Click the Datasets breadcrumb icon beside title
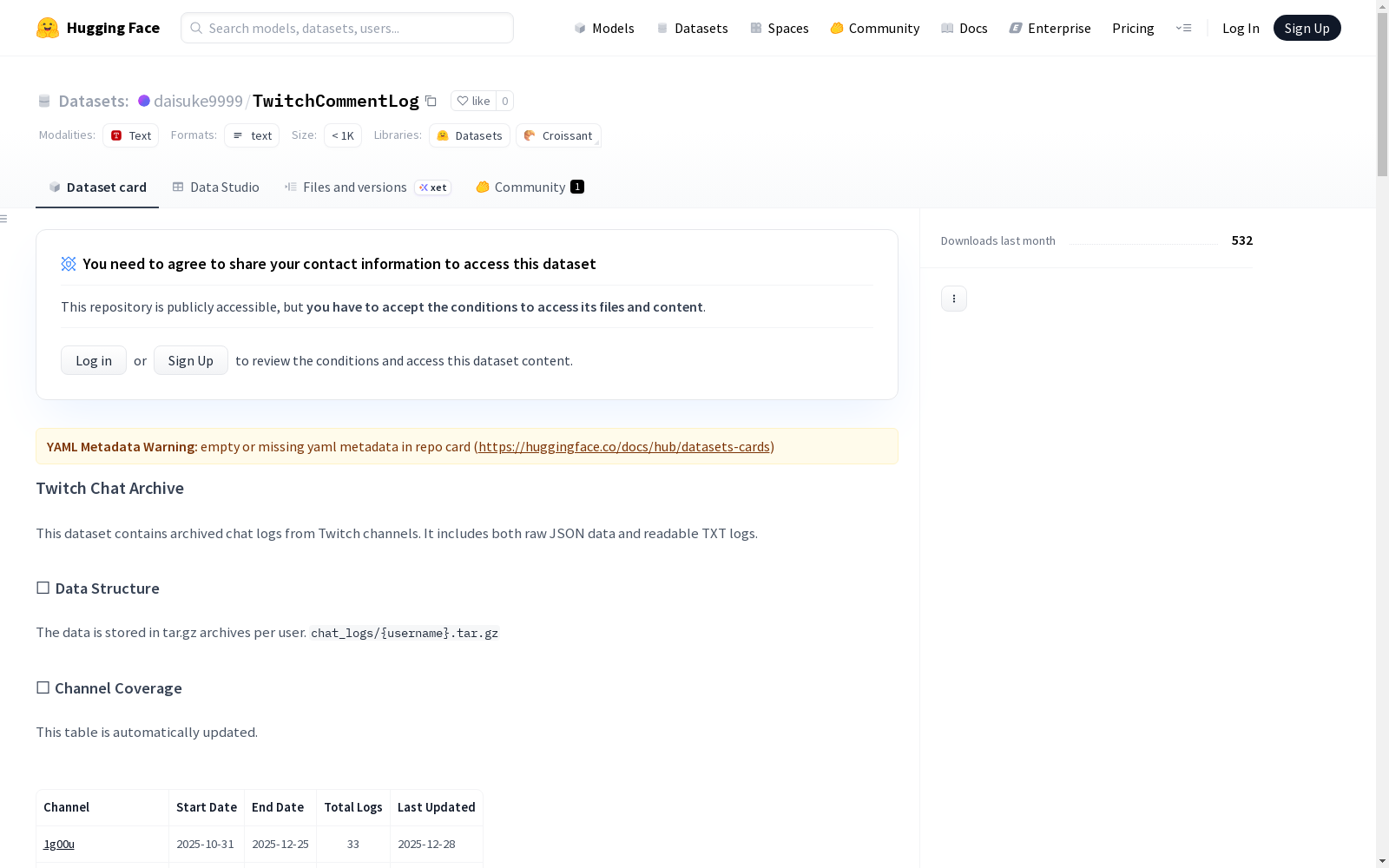This screenshot has width=1389, height=868. (44, 101)
